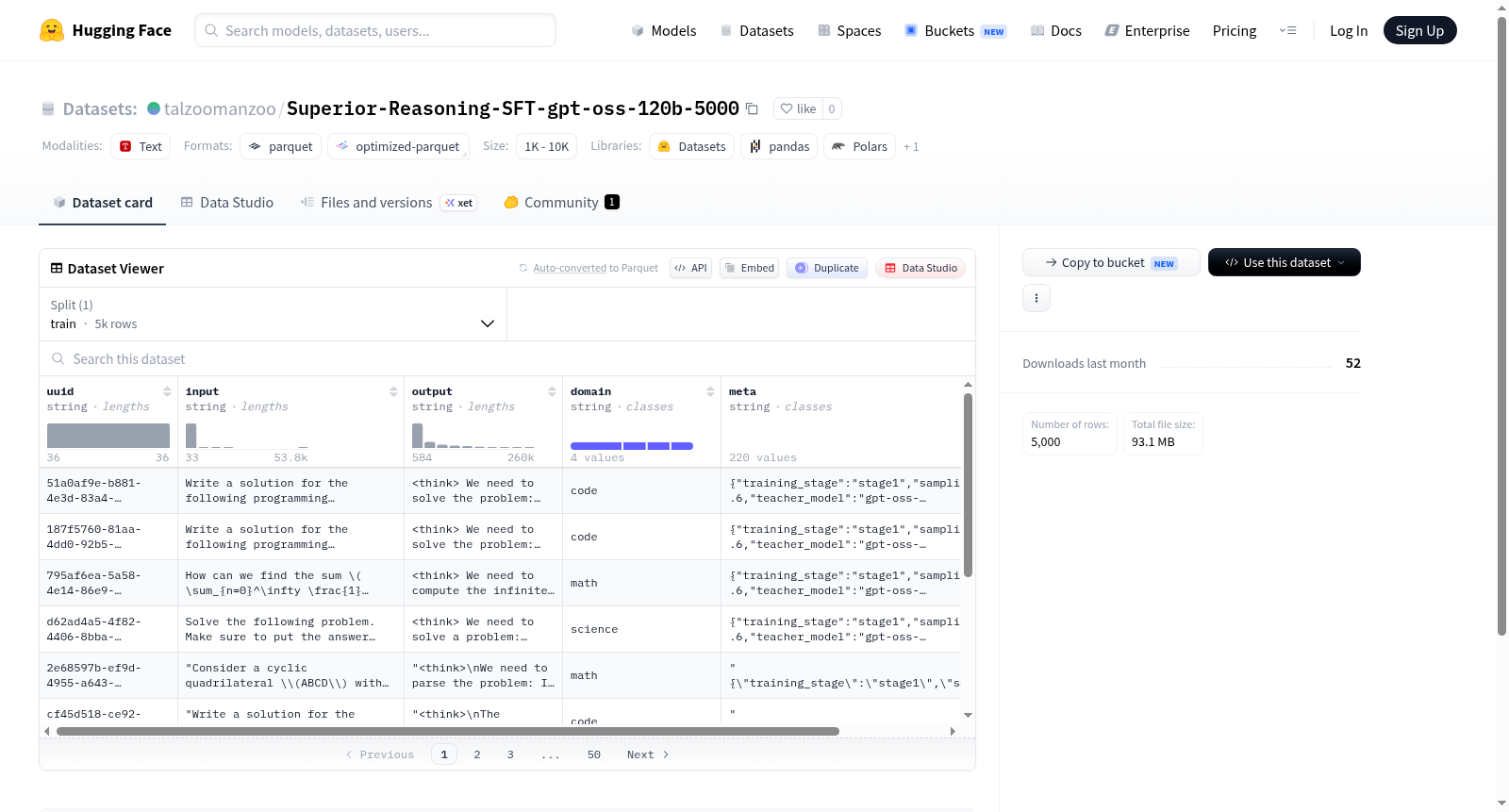Show the +1 more libraries
1509x812 pixels.
911,146
